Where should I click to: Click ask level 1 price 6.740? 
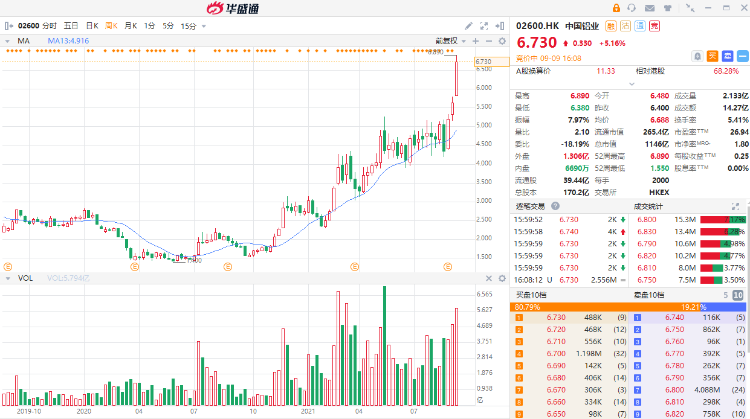(674, 317)
